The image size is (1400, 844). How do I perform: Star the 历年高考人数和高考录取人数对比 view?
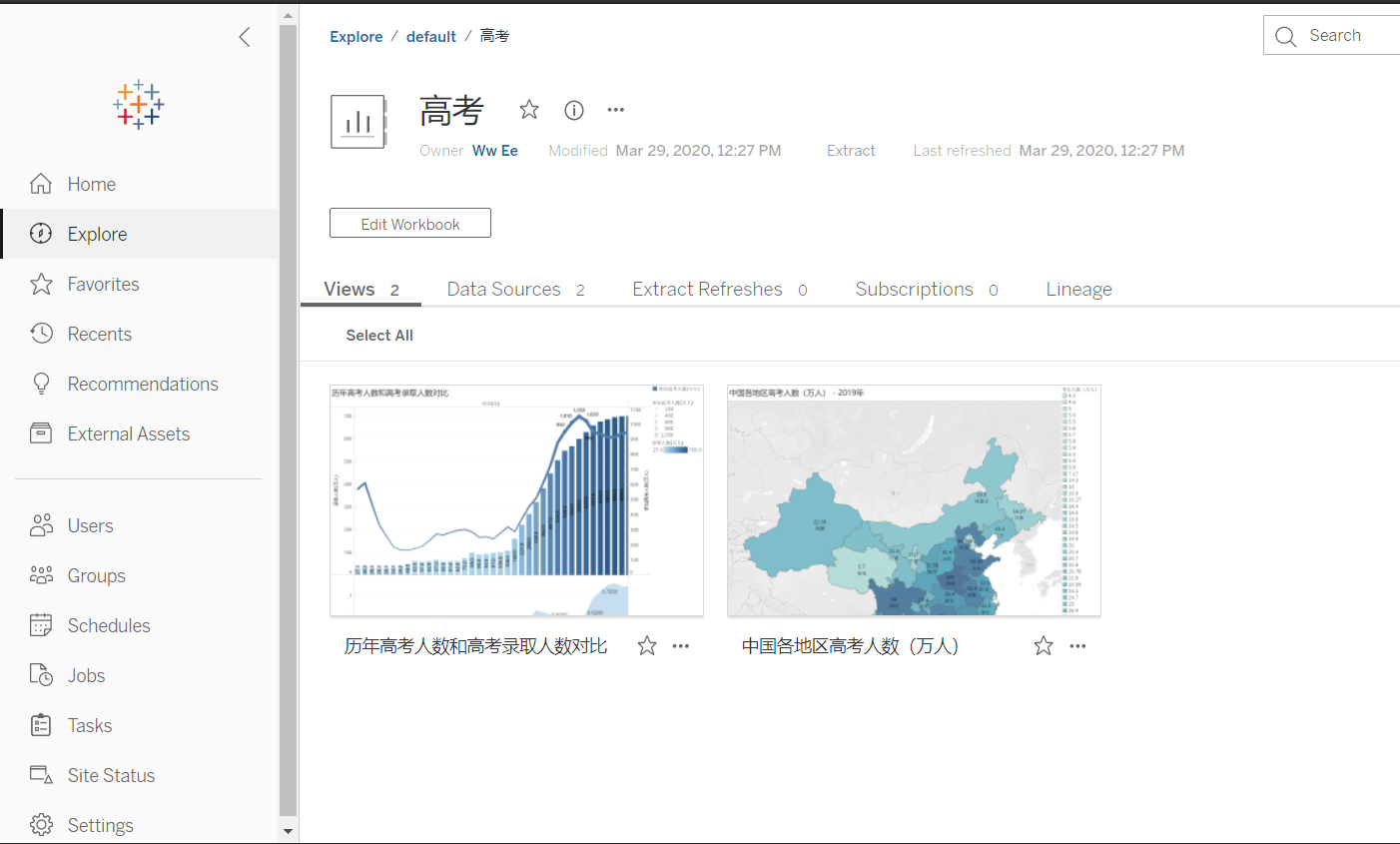coord(646,645)
